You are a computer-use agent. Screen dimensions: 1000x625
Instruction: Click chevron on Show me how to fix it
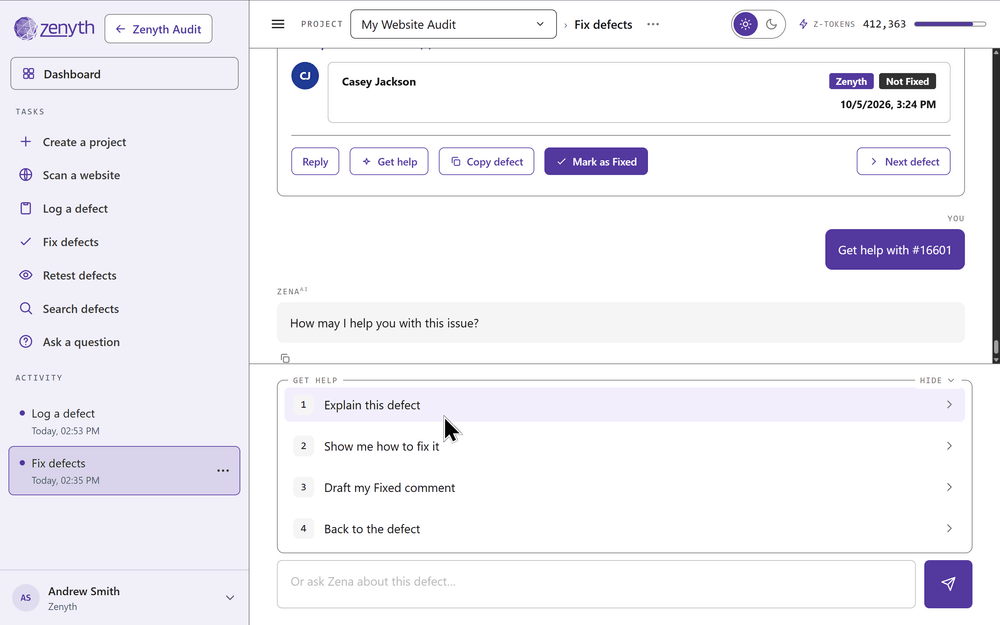point(949,446)
